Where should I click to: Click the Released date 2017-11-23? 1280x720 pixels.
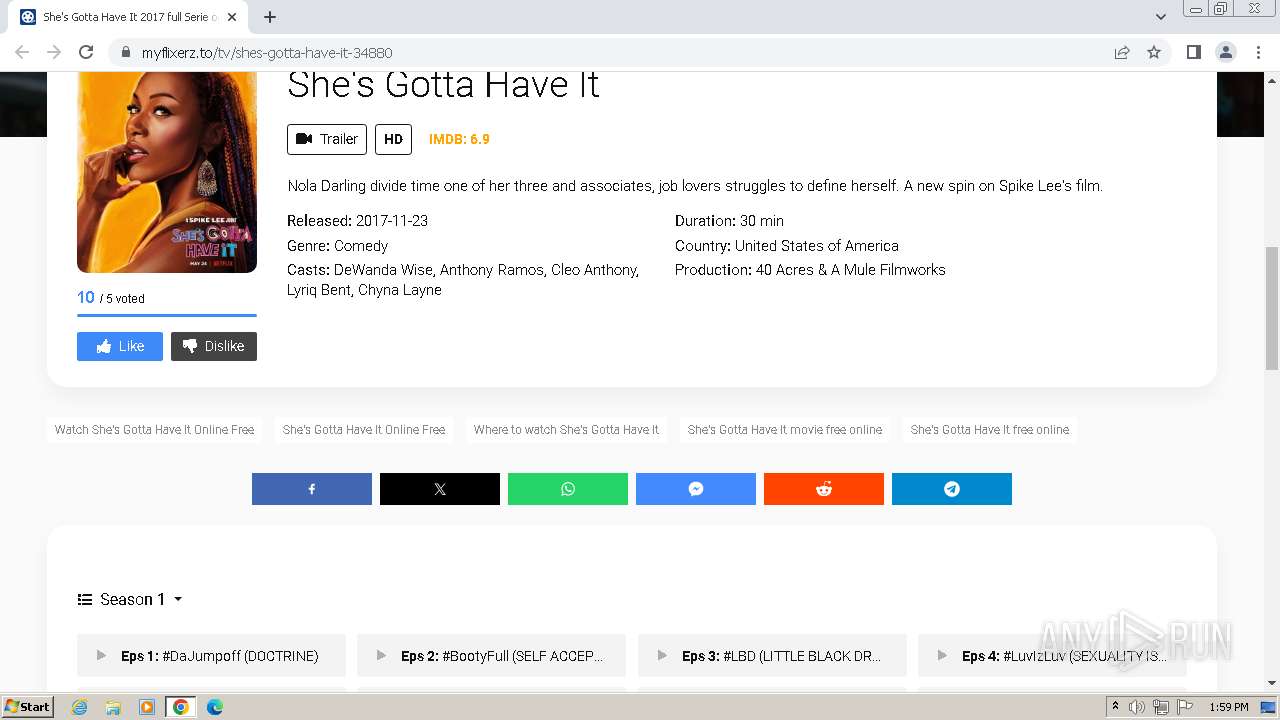(x=392, y=221)
